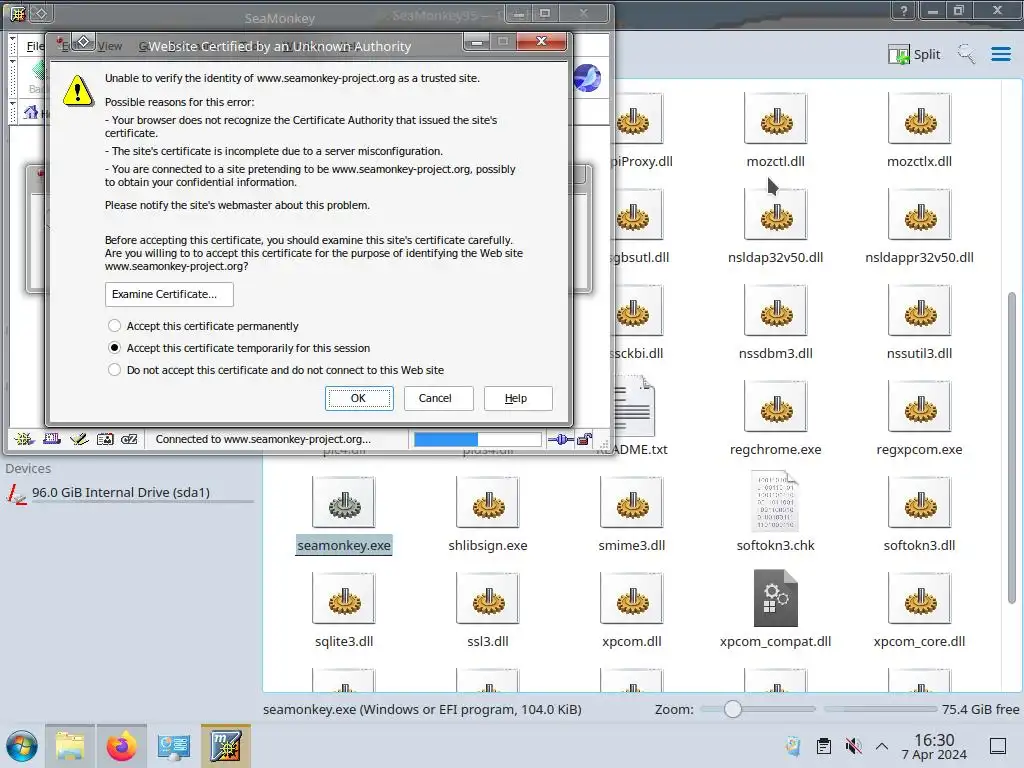Open the Navigator component icon in SeaMonkey status bar

24,439
